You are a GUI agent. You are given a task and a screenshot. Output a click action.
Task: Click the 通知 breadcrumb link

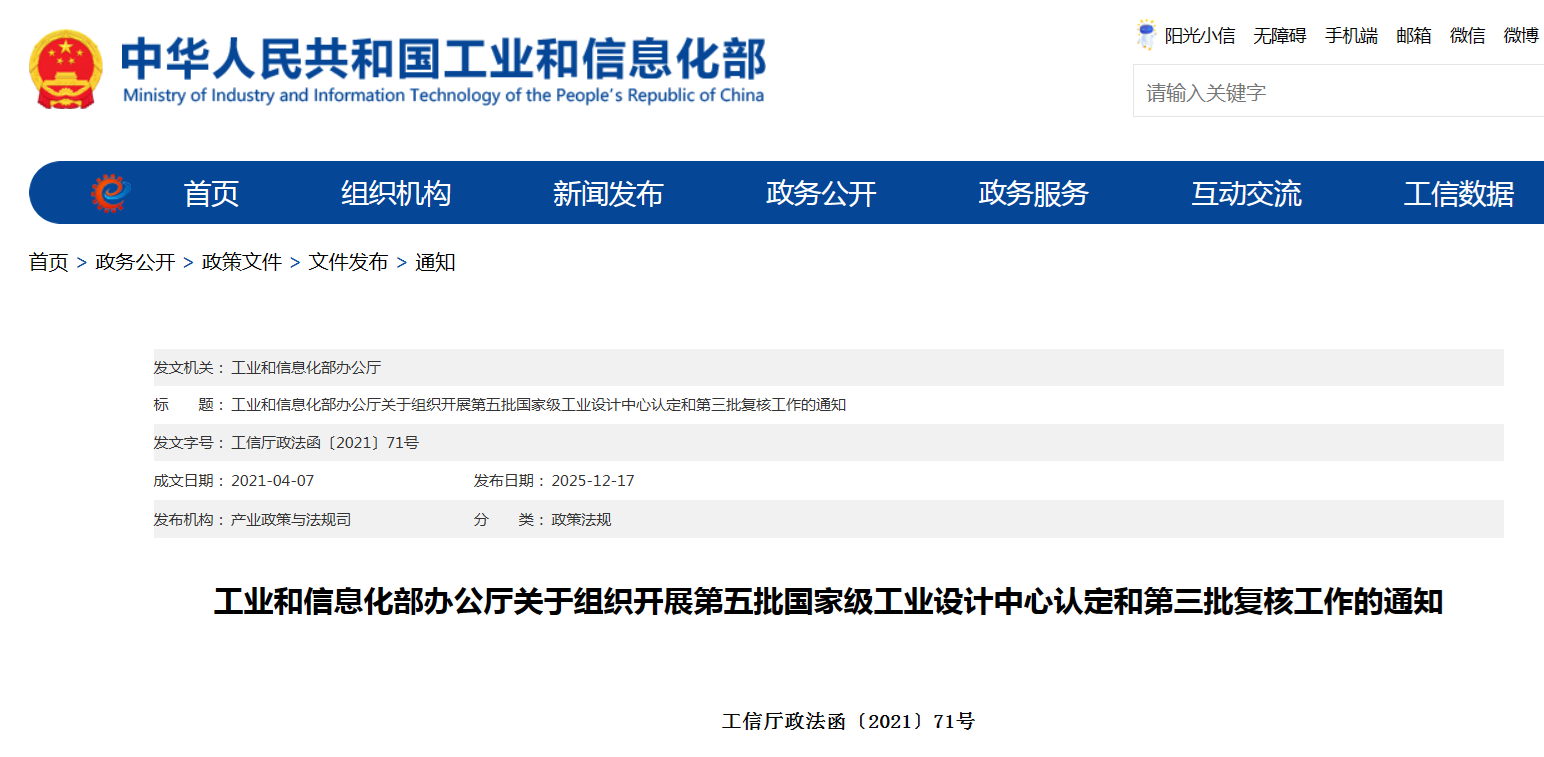coord(435,262)
